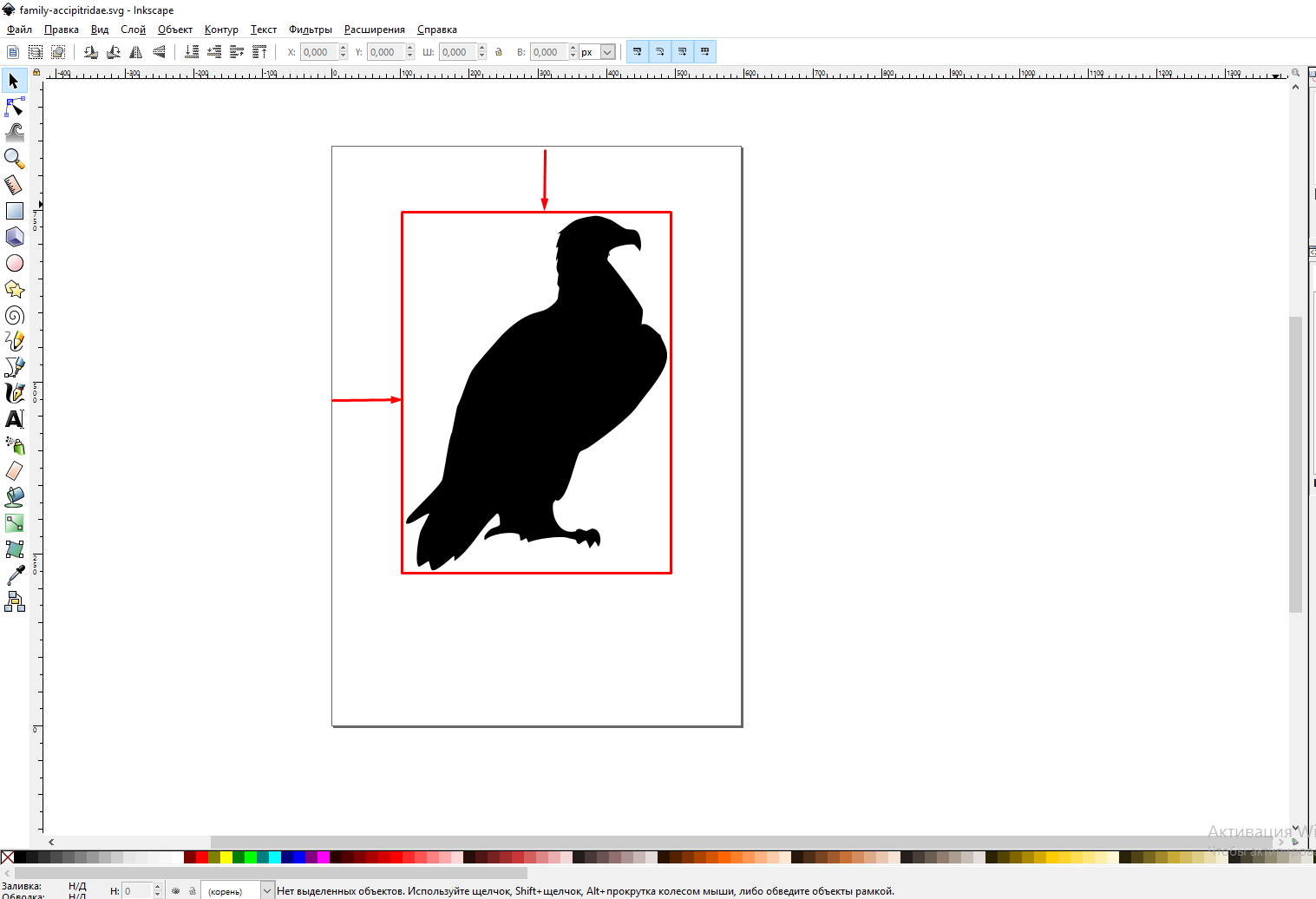This screenshot has width=1316, height=899.
Task: Toggle move gradients with object option
Action: click(682, 52)
